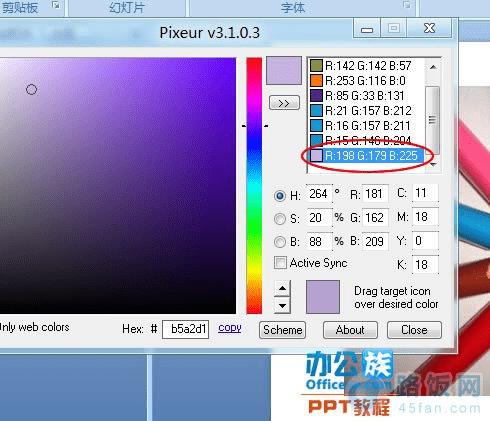Click the rainbow hue slider strip
Viewport: 490px width, 421px height.
(254, 186)
